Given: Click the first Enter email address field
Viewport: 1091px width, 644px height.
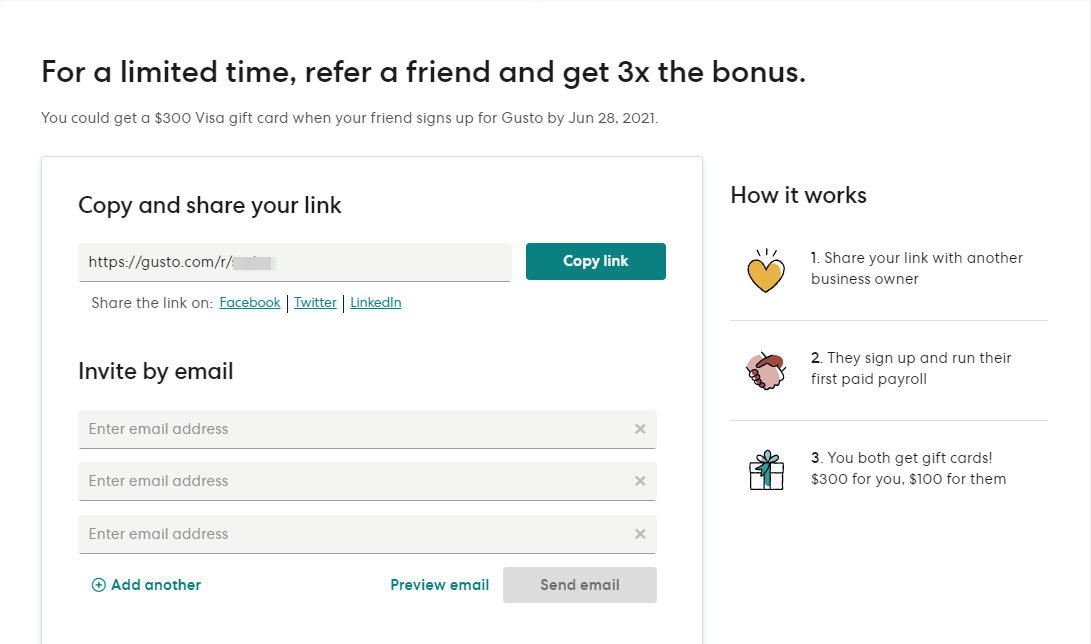Looking at the screenshot, I should point(300,428).
